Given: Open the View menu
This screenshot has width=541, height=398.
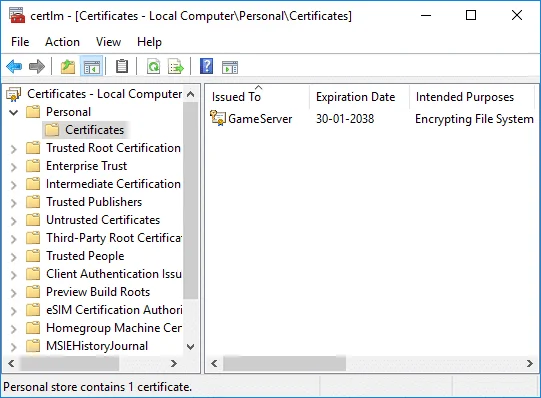Looking at the screenshot, I should tap(108, 42).
